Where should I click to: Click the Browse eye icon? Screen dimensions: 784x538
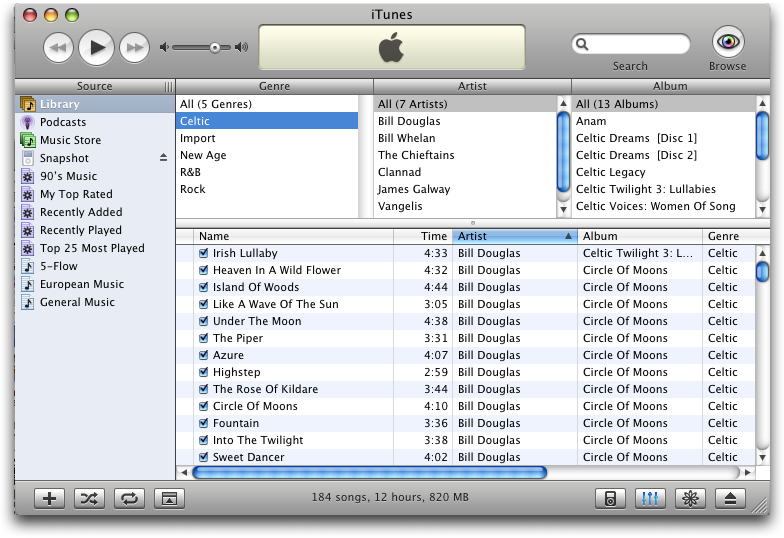pyautogui.click(x=728, y=42)
